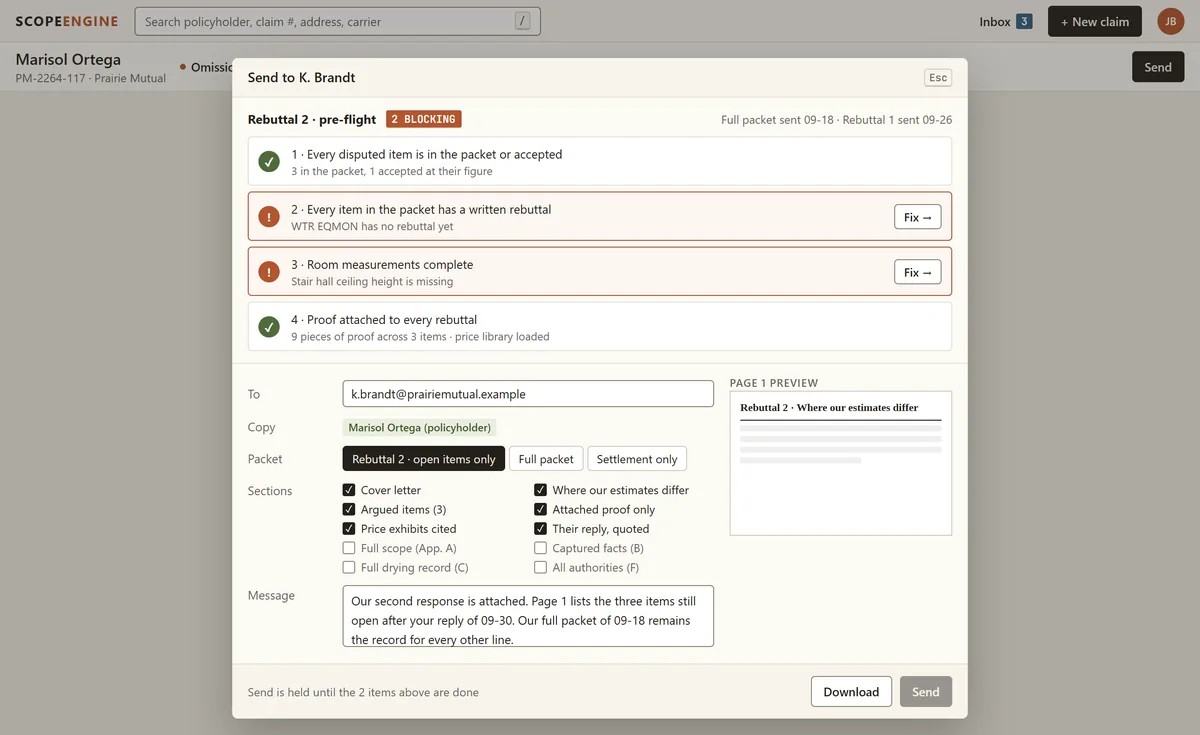Screen dimensions: 1200x735
Task: Download the rebuttal packet
Action: (851, 692)
